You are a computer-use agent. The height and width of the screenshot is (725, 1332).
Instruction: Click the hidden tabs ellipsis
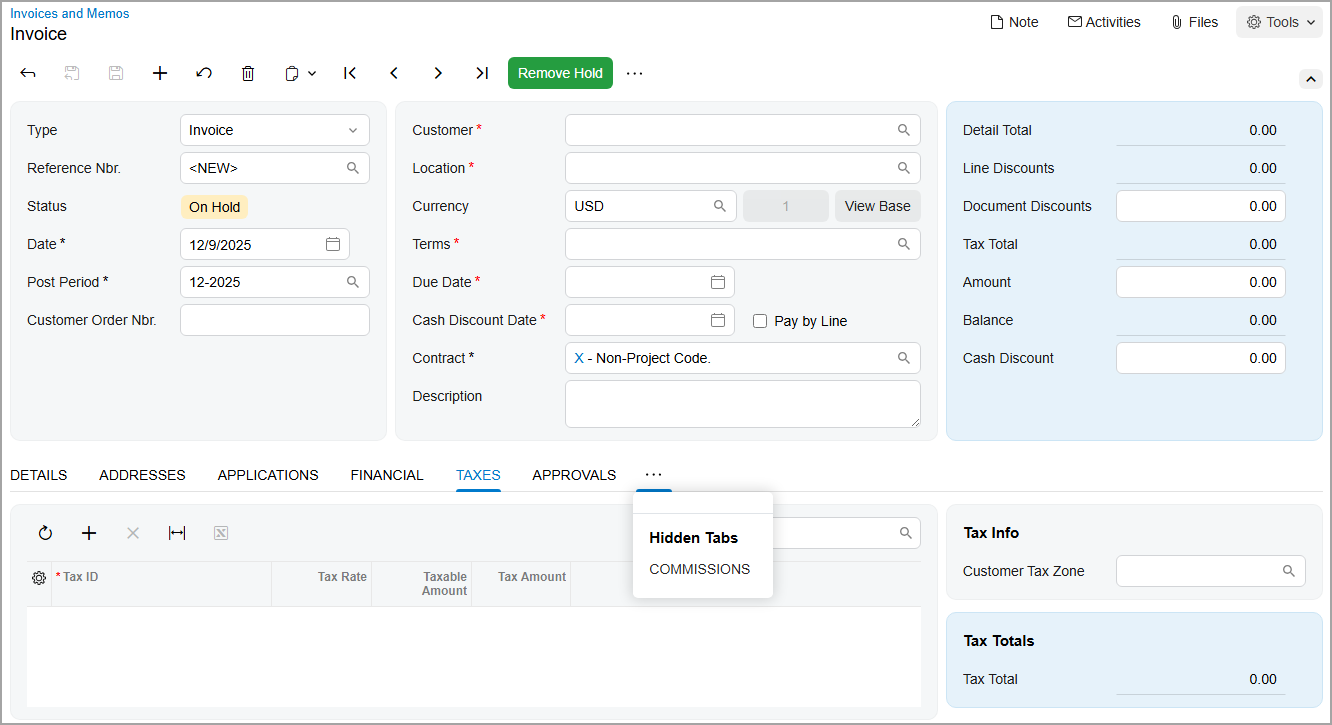click(x=654, y=475)
